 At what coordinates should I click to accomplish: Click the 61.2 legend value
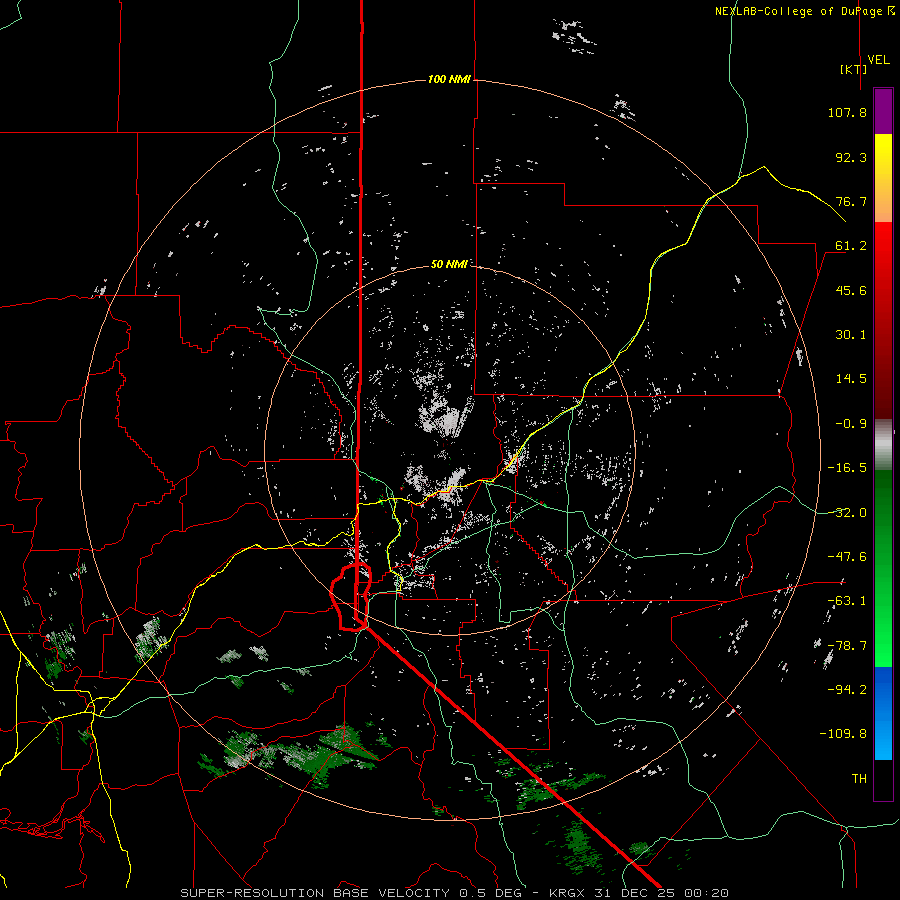(851, 246)
